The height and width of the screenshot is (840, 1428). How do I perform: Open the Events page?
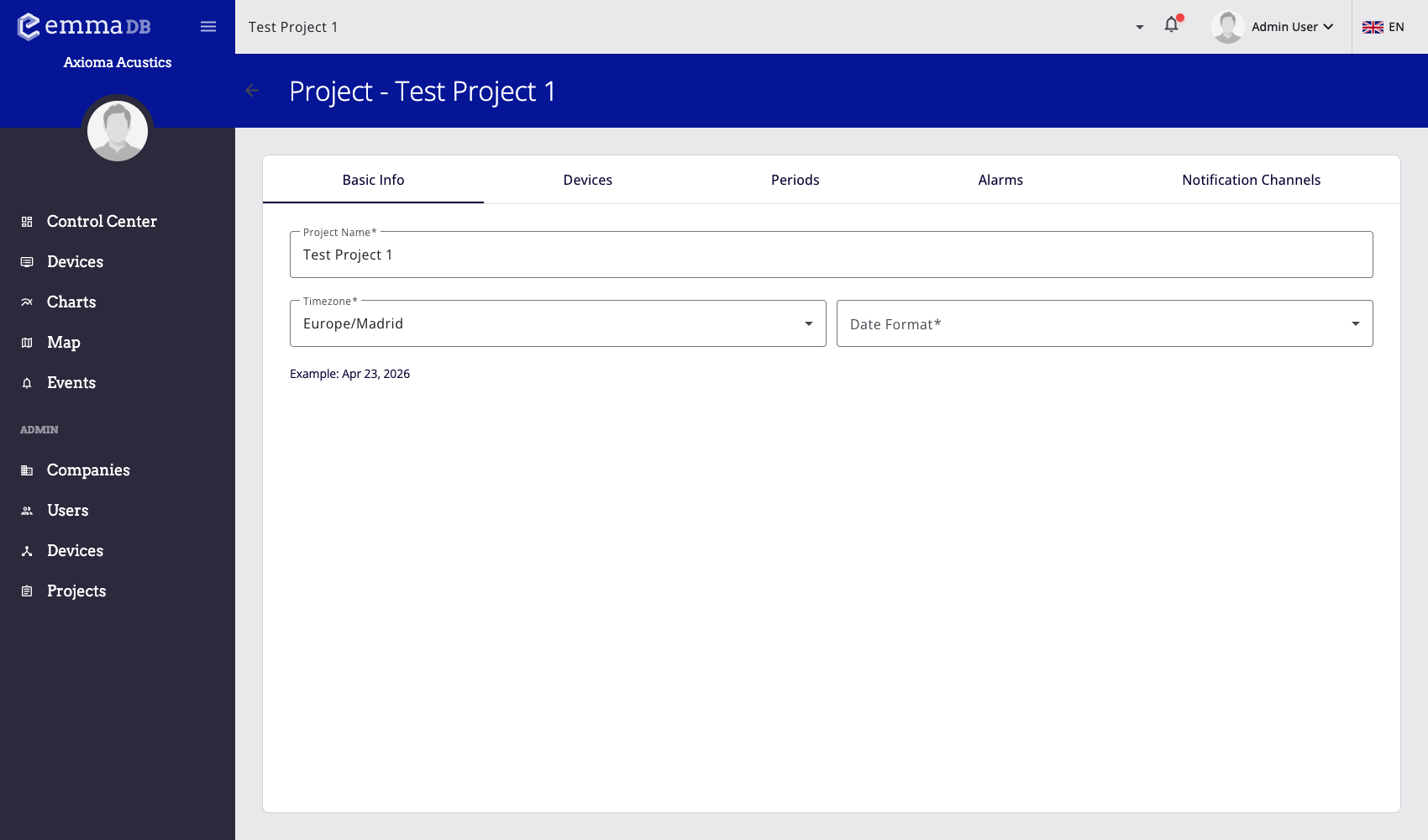tap(71, 382)
